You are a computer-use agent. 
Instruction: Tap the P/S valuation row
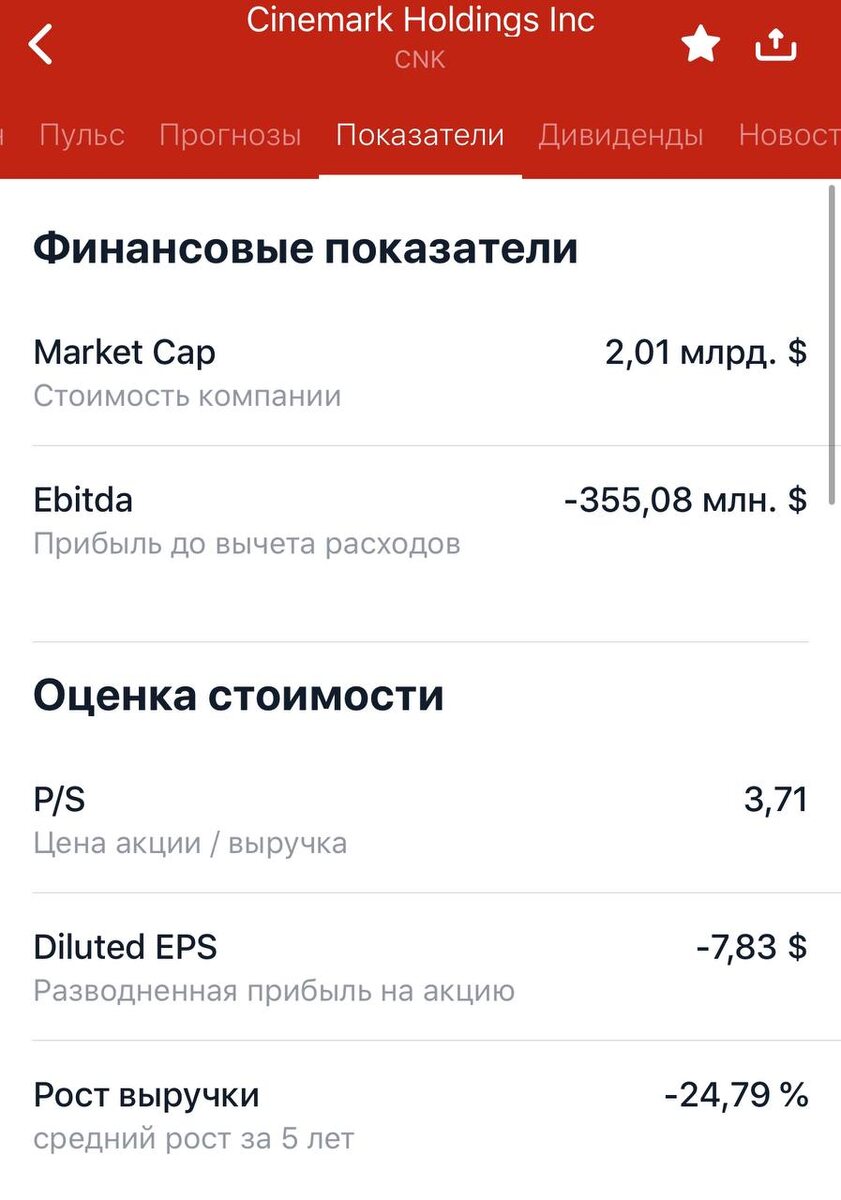[420, 820]
